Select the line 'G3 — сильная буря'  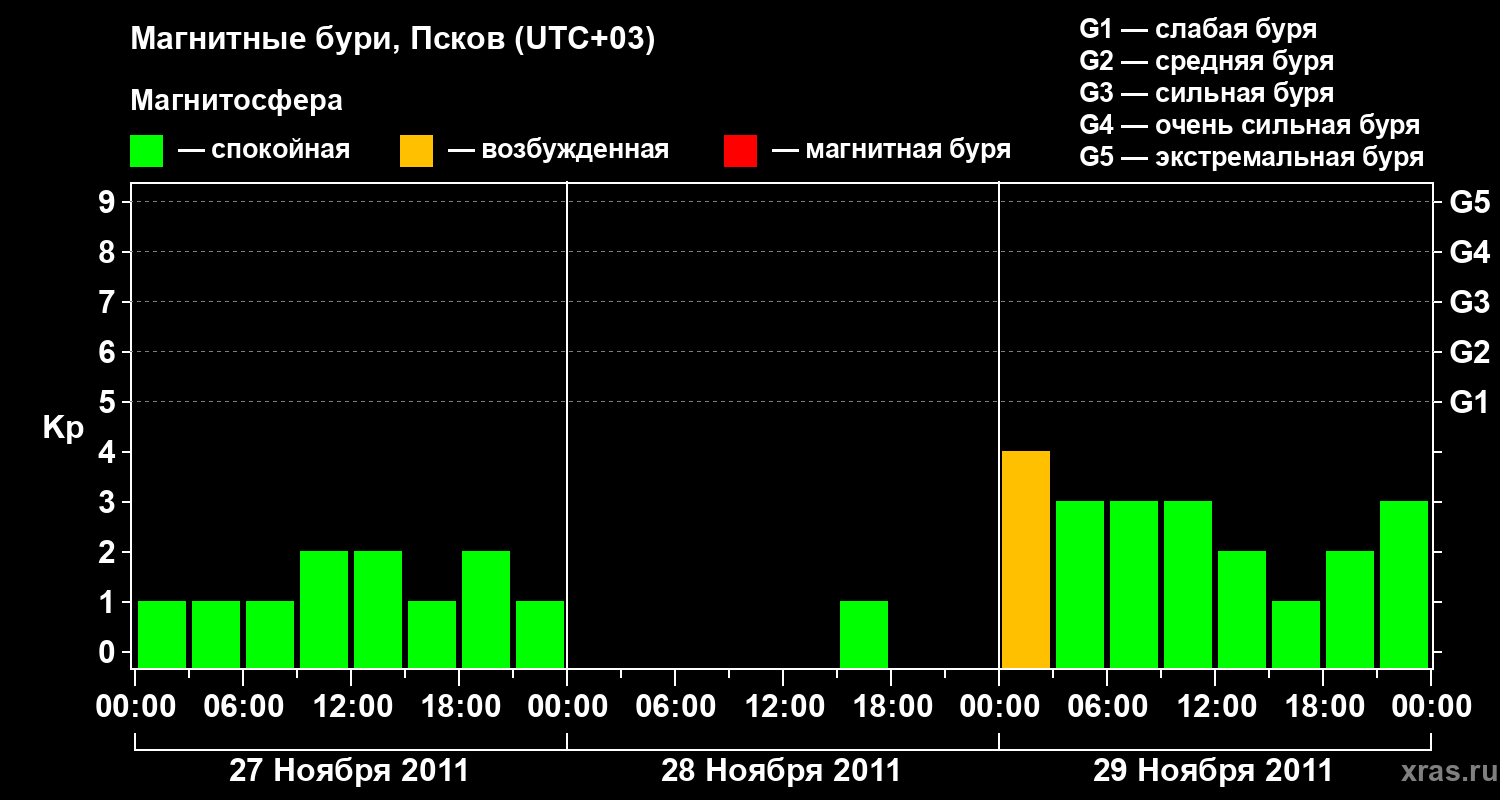(x=1207, y=93)
